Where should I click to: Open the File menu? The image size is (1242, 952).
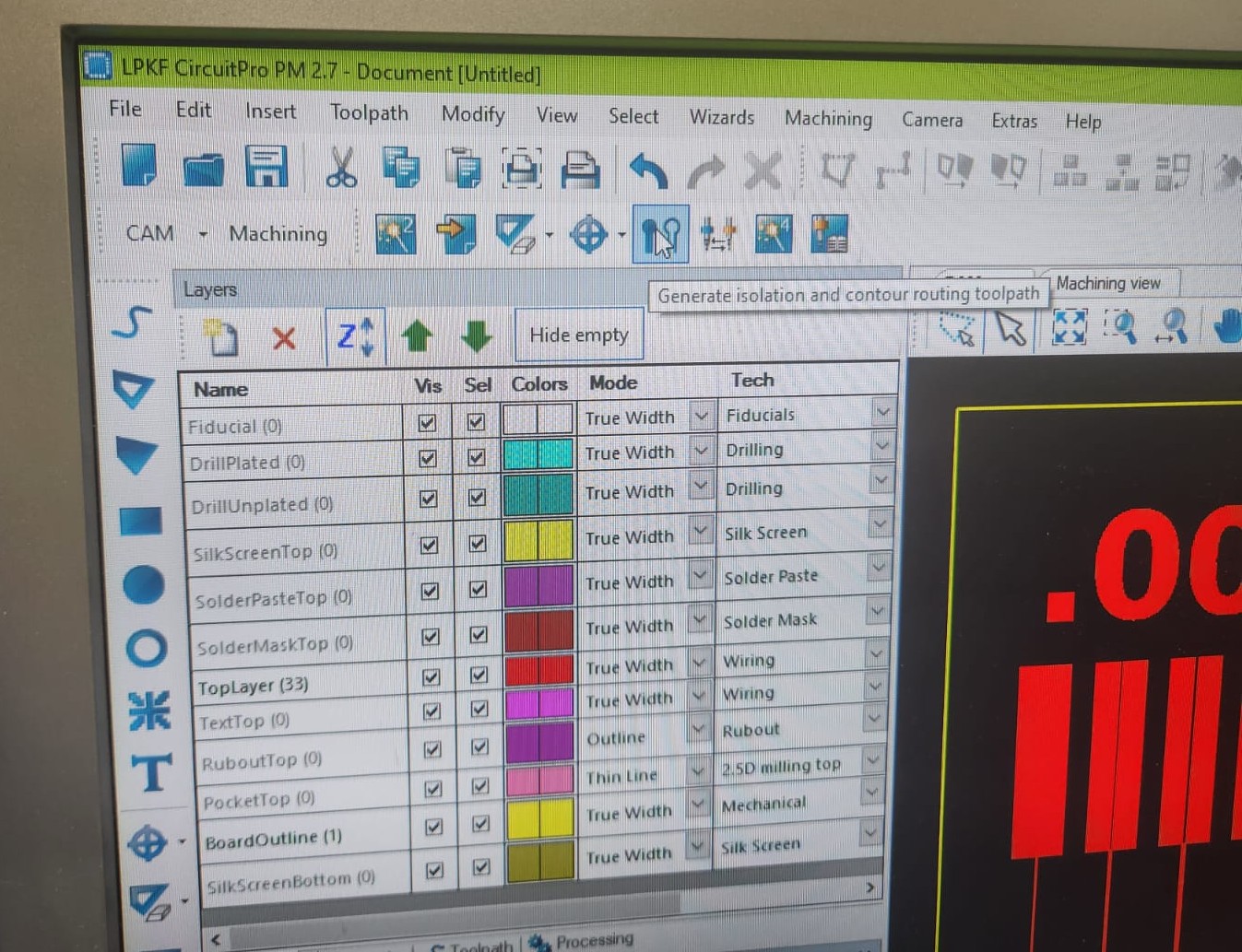(x=125, y=109)
